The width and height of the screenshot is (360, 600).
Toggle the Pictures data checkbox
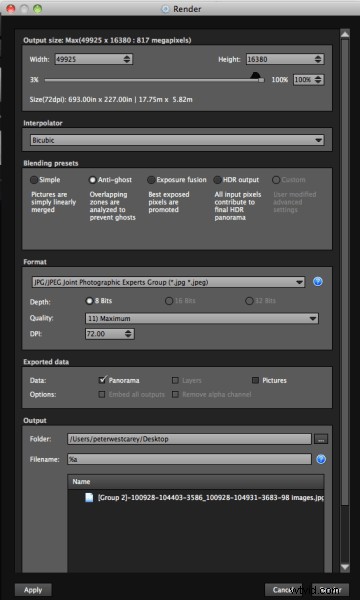pyautogui.click(x=255, y=380)
